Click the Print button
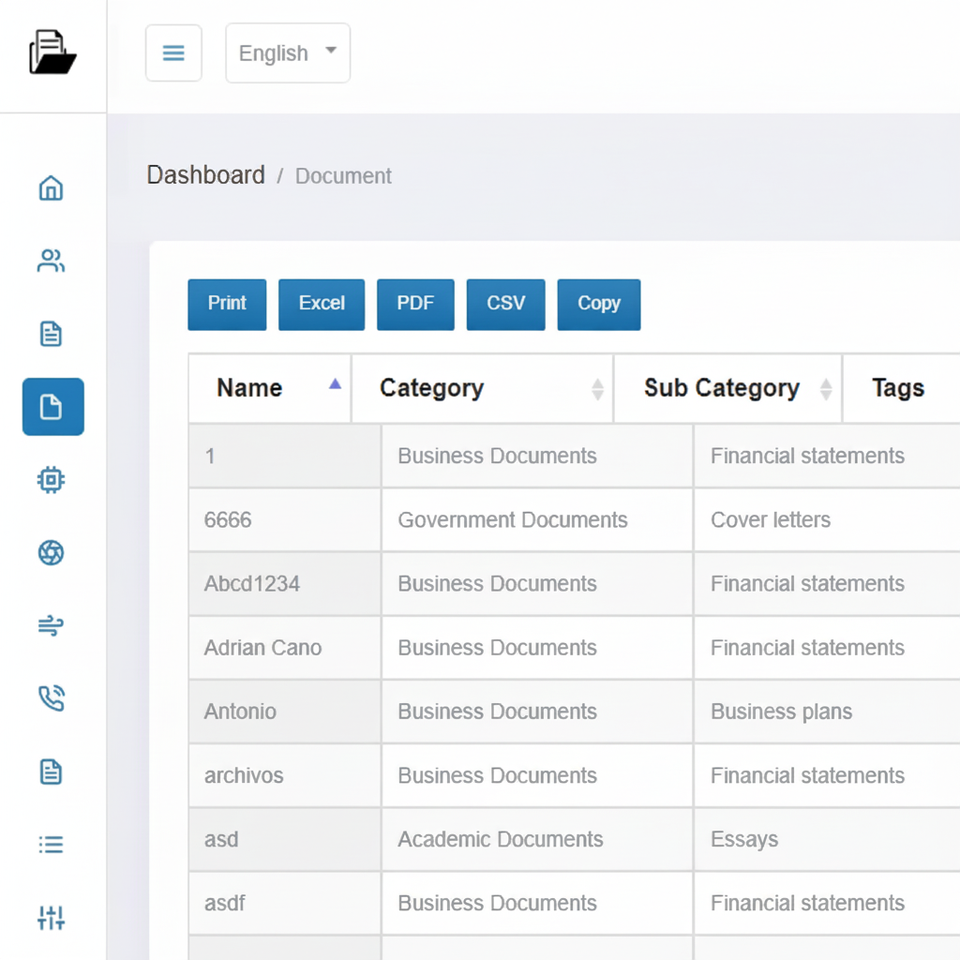The width and height of the screenshot is (960, 960). [227, 304]
